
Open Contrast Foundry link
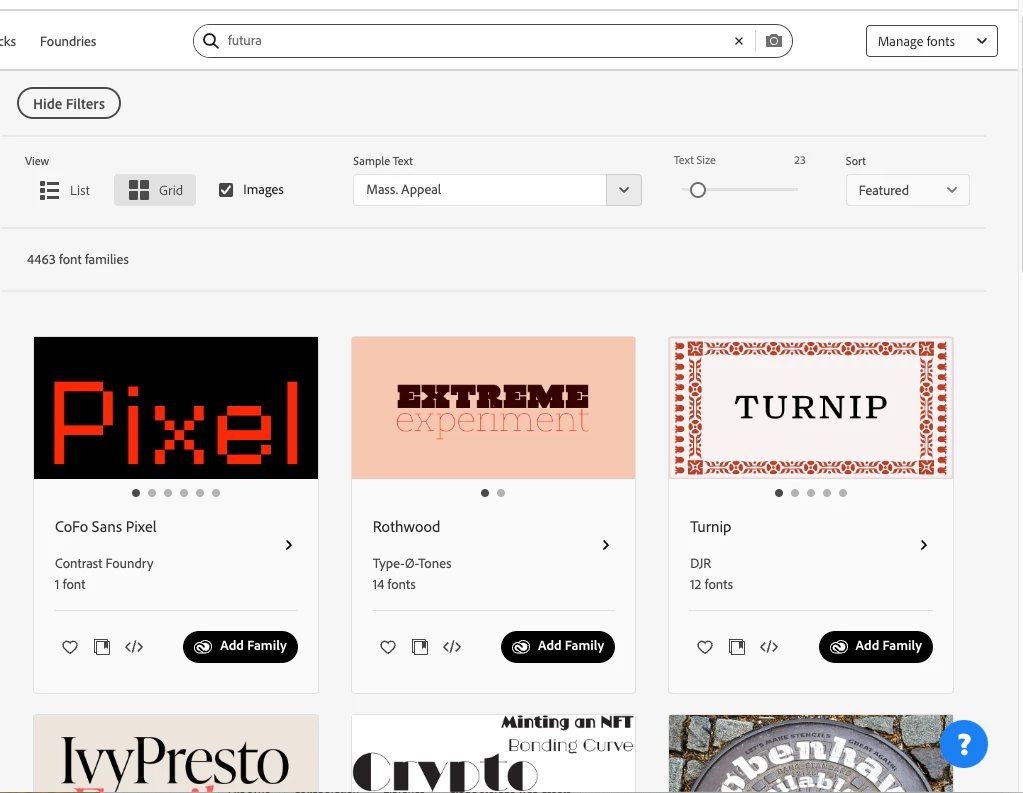coord(104,563)
